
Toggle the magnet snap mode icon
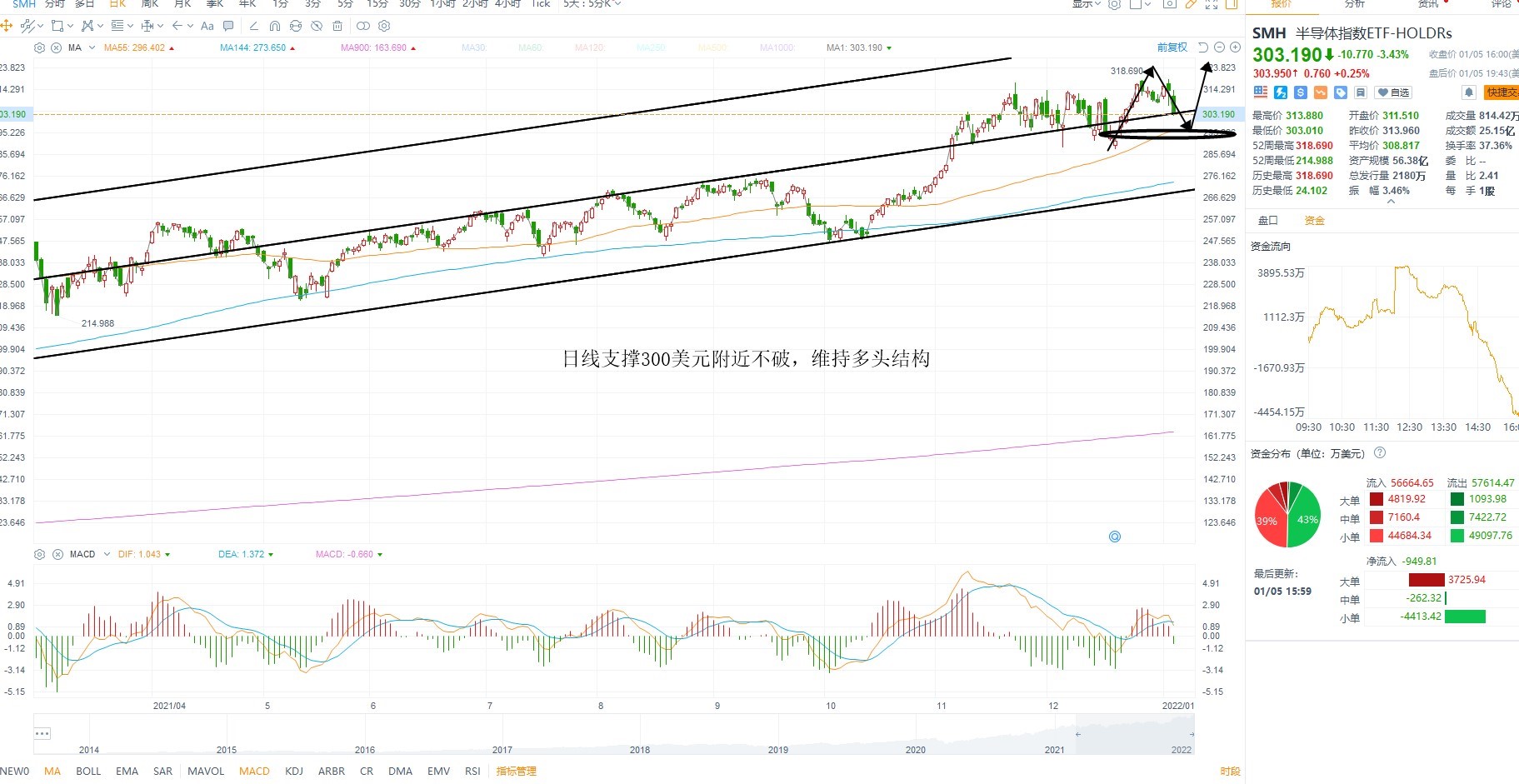click(275, 26)
